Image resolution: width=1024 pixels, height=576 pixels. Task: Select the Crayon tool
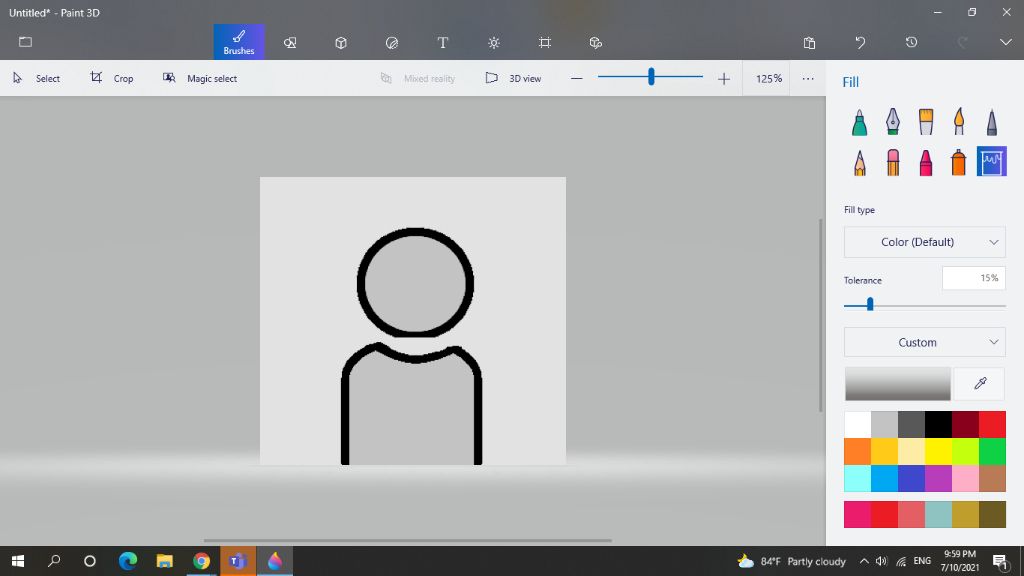[x=926, y=161]
